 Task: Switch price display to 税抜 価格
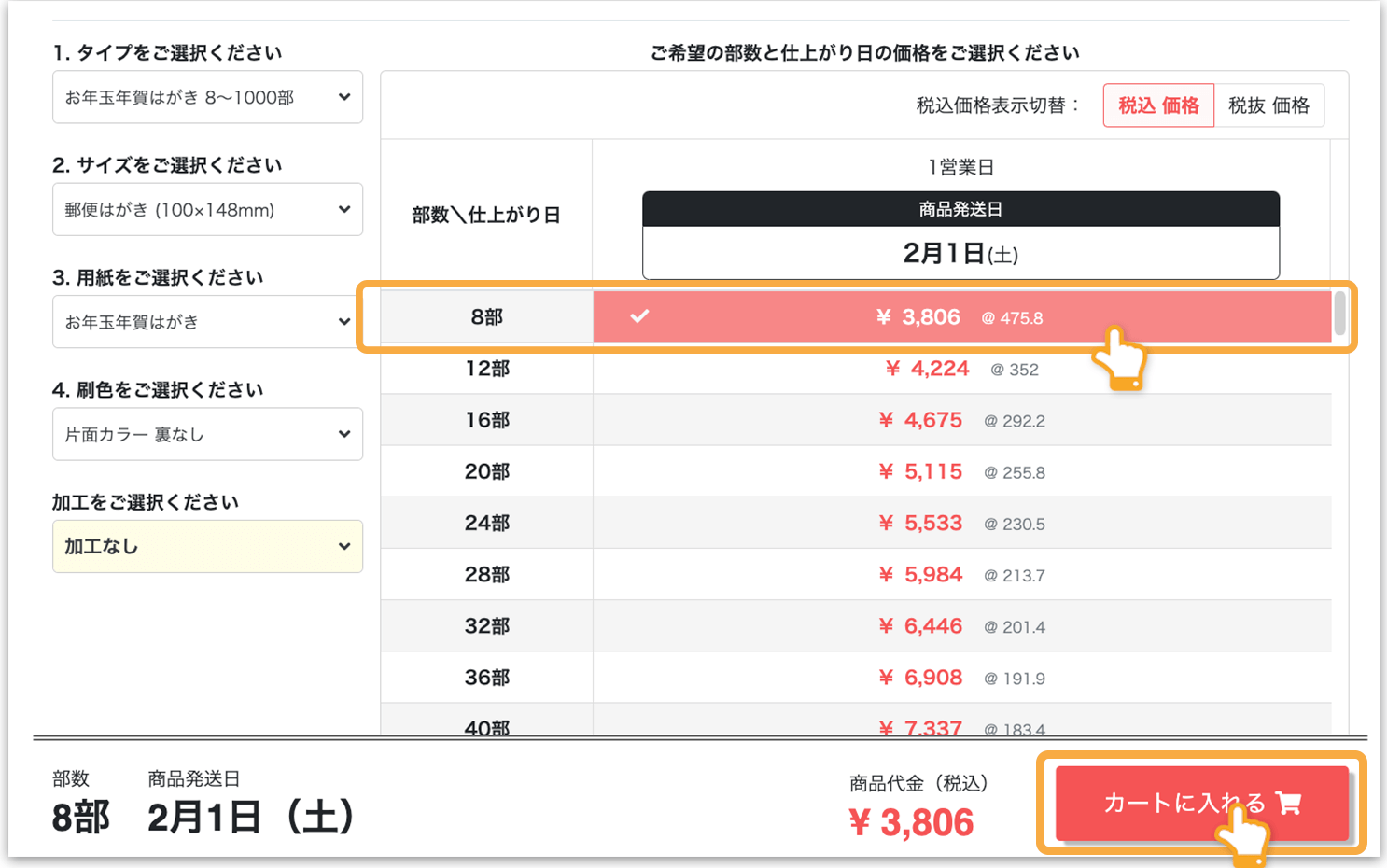(x=1268, y=105)
